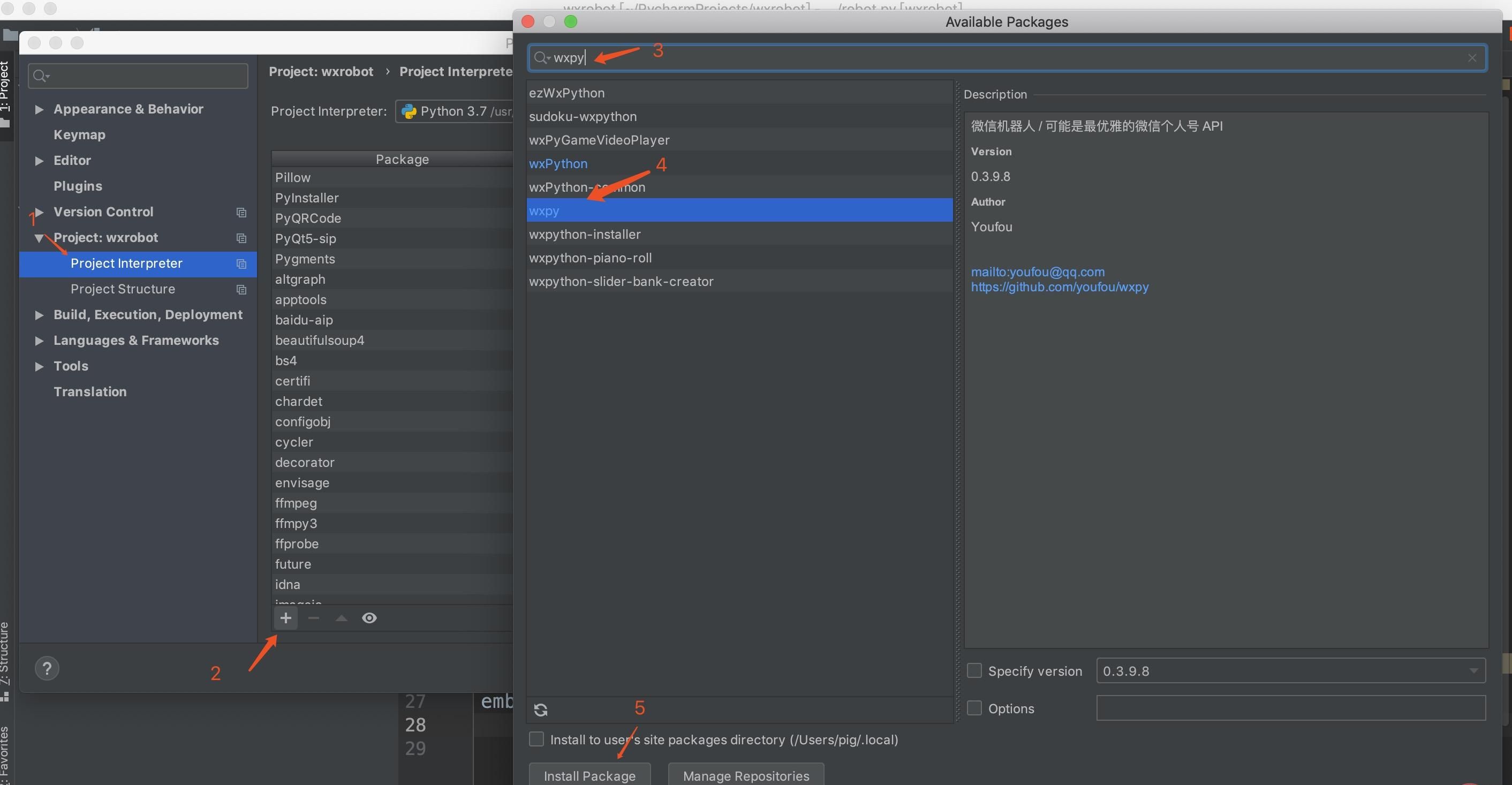Click the plus icon to add a package
The image size is (1512, 785).
click(x=286, y=618)
